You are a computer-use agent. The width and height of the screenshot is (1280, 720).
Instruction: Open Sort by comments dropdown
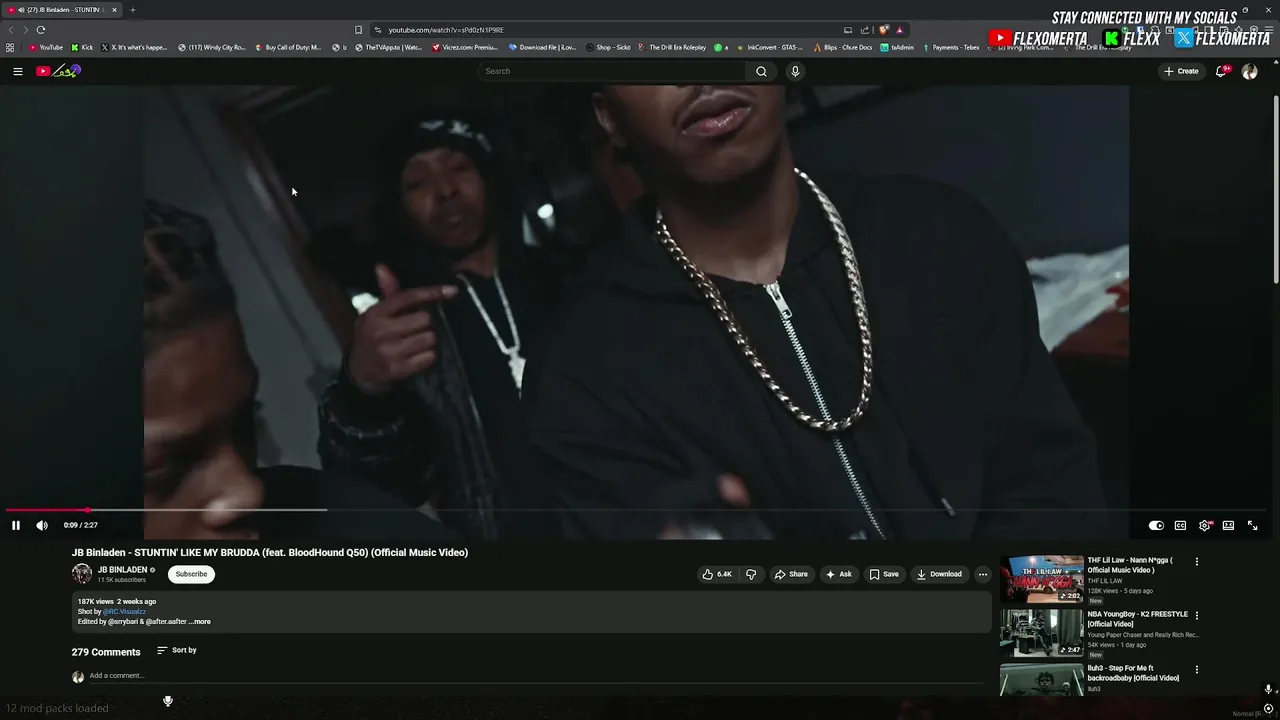(177, 650)
